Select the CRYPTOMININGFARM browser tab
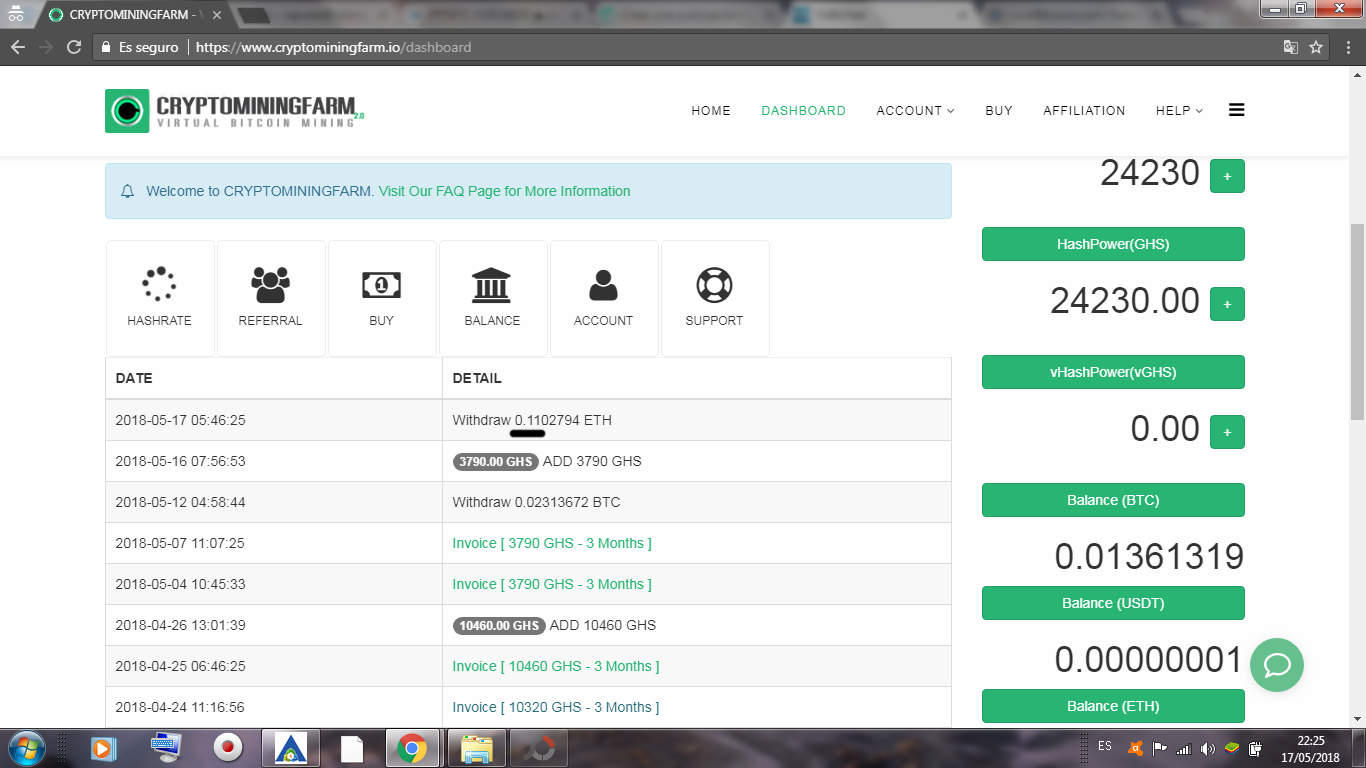 point(135,15)
